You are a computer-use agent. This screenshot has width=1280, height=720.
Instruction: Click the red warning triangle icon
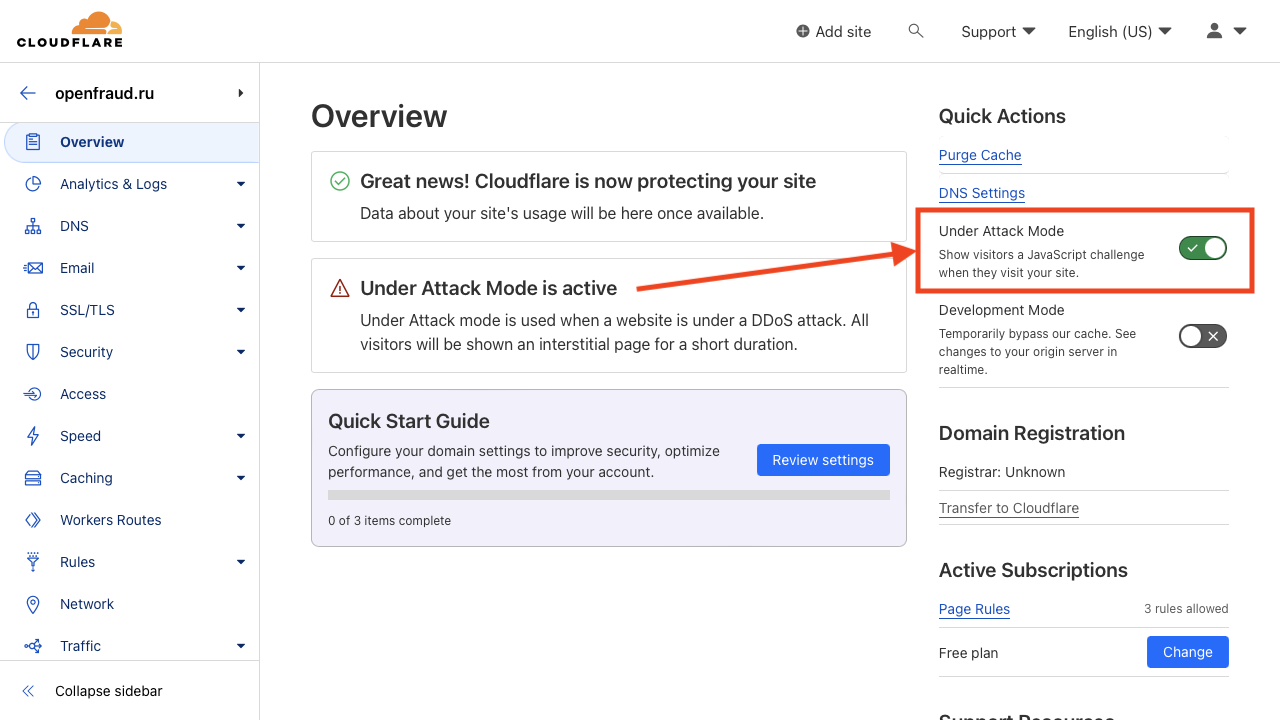(340, 288)
